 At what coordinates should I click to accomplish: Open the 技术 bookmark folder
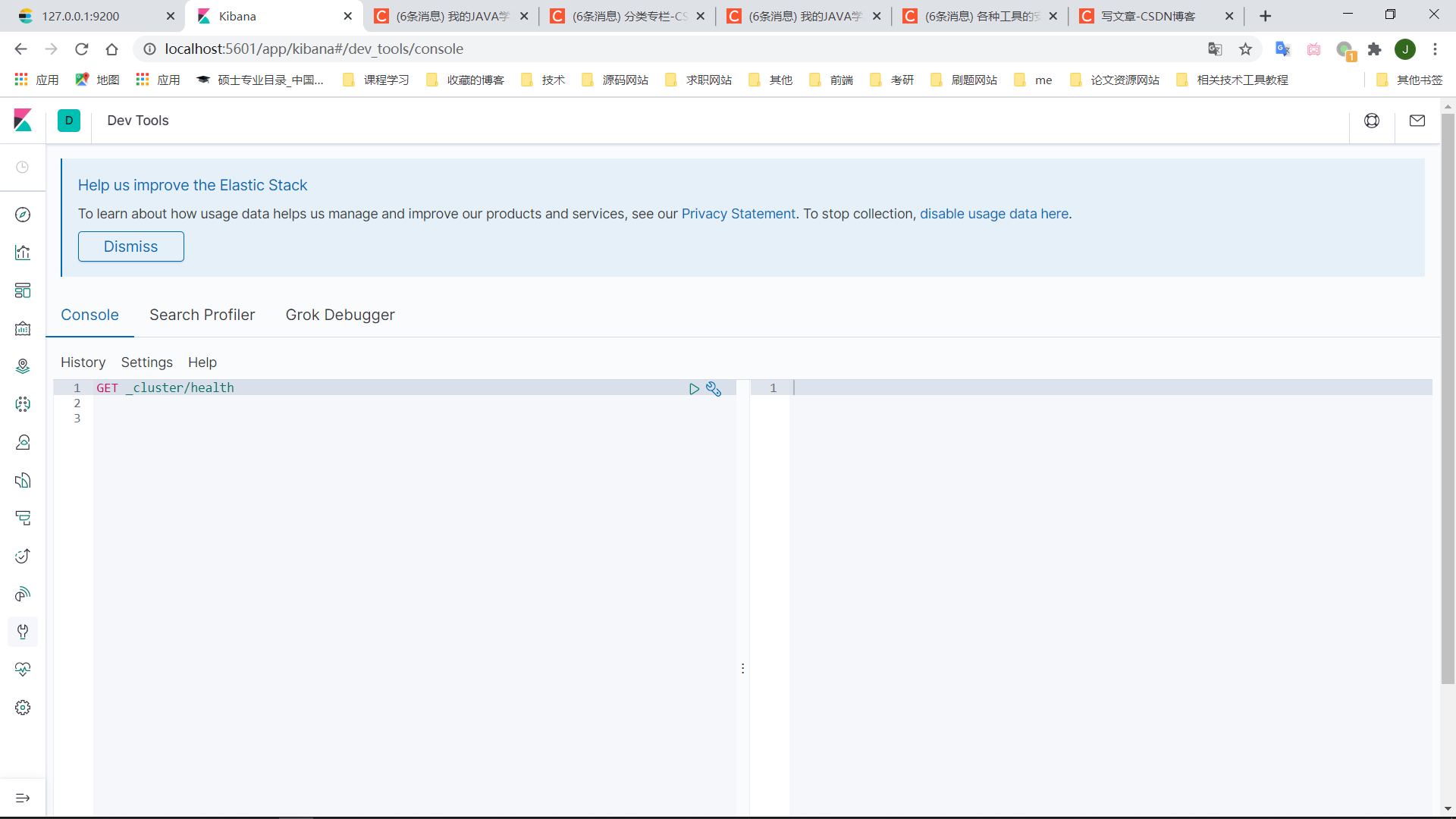544,80
